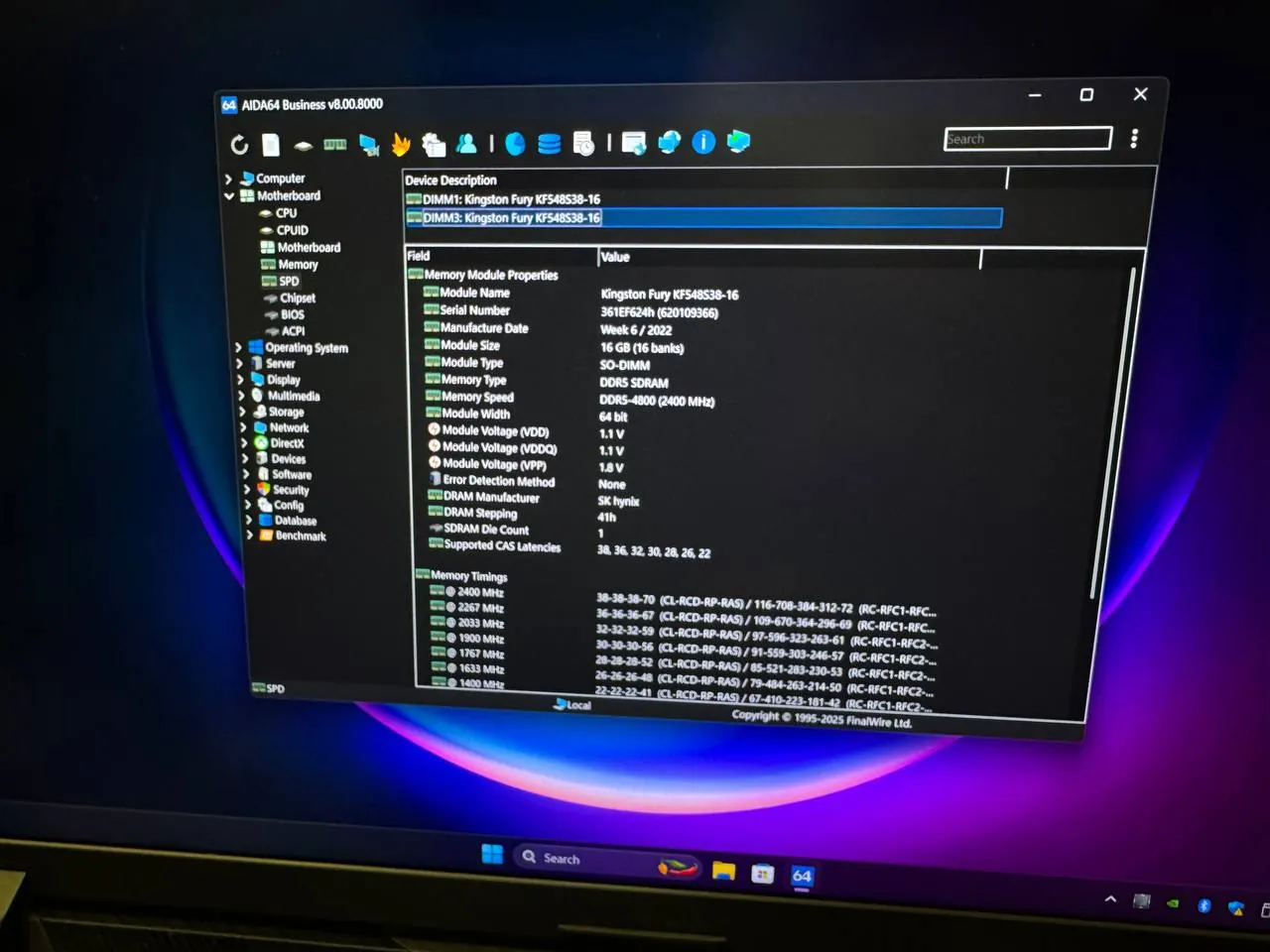
Task: Click the teal monitor icon in toolbar
Action: coord(738,142)
